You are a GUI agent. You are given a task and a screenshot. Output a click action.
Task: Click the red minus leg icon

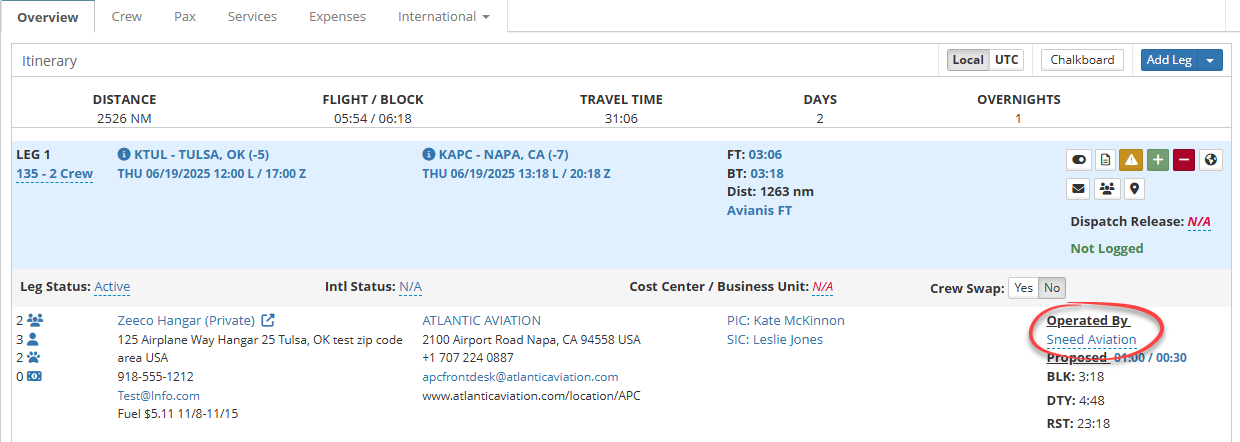pos(1183,160)
